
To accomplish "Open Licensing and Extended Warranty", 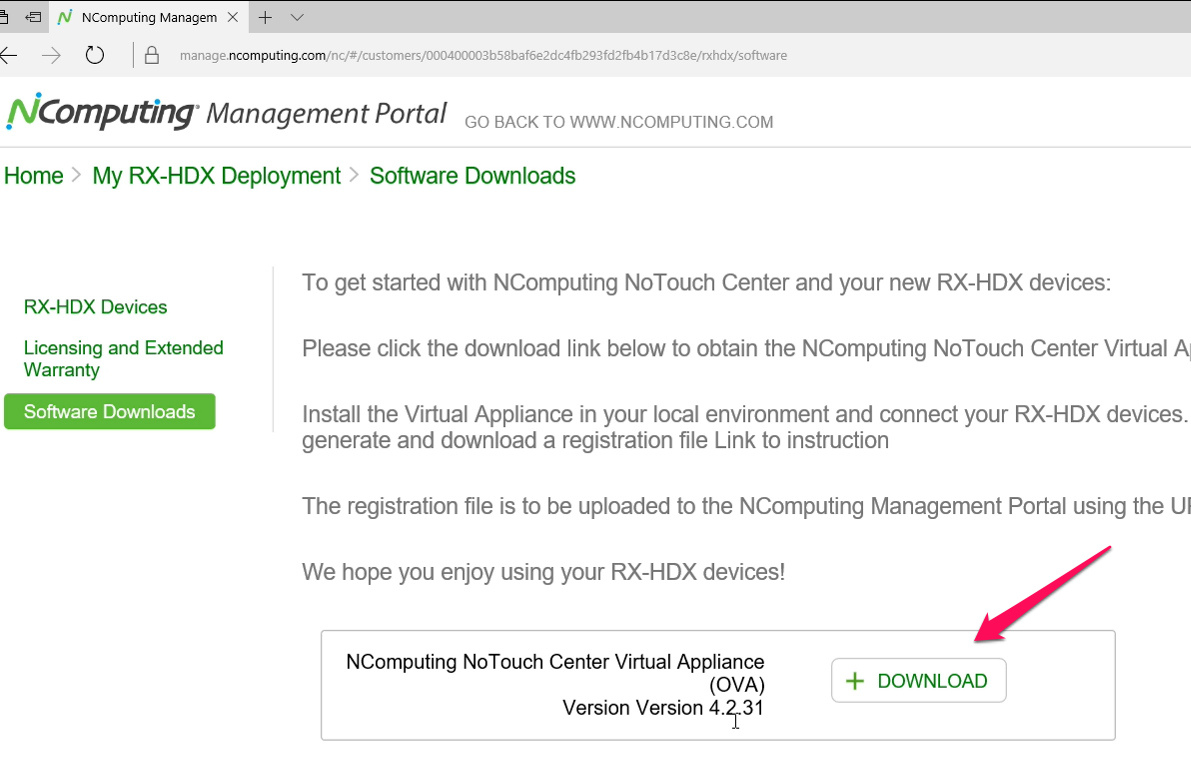I will pyautogui.click(x=123, y=358).
